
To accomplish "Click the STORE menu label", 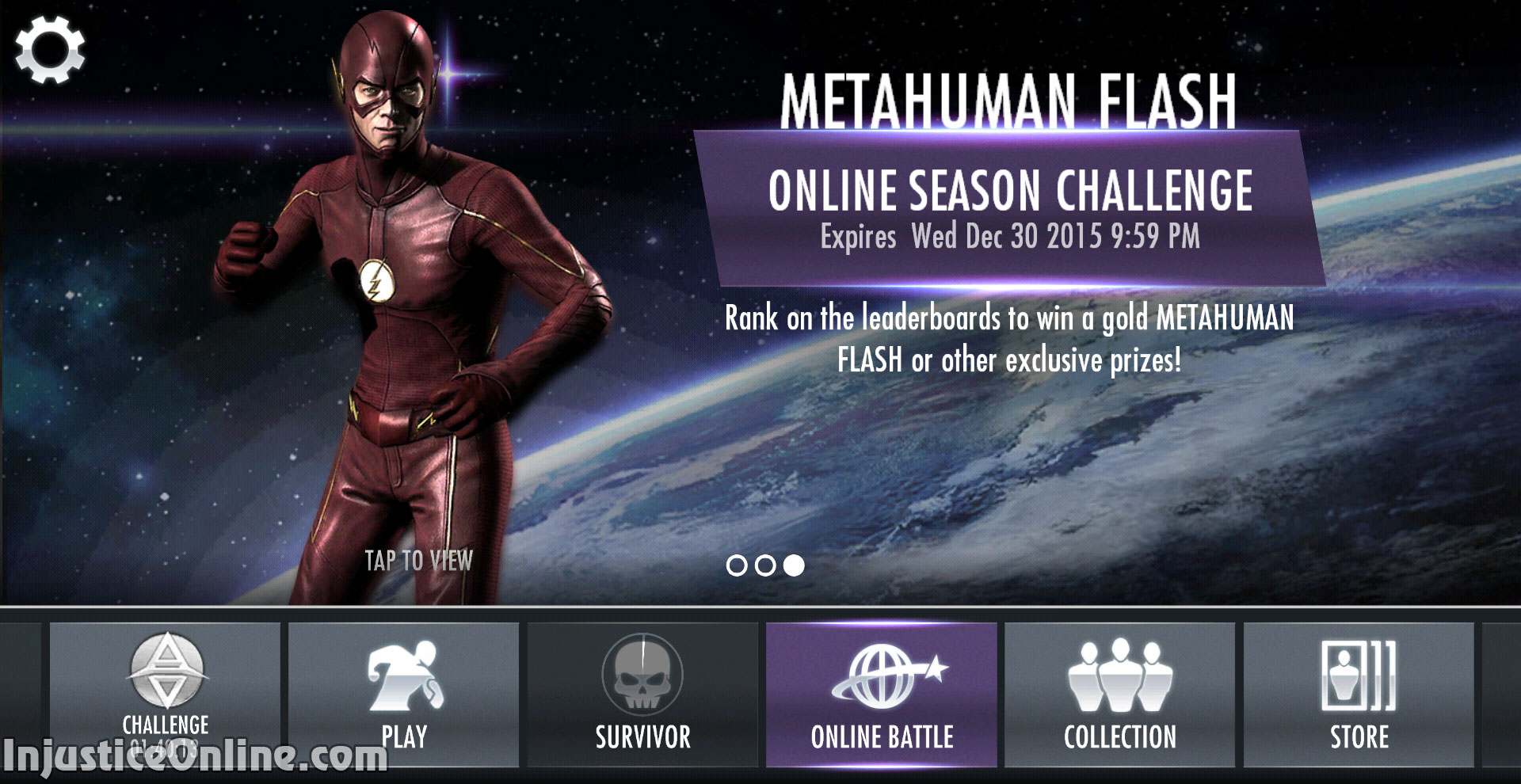I will coord(1359,737).
